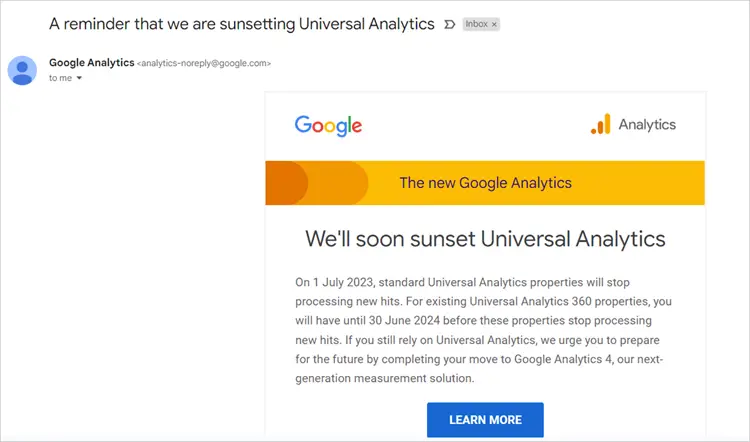Expand recipient details arrow beside 'to me'
The height and width of the screenshot is (442, 750).
pos(79,78)
